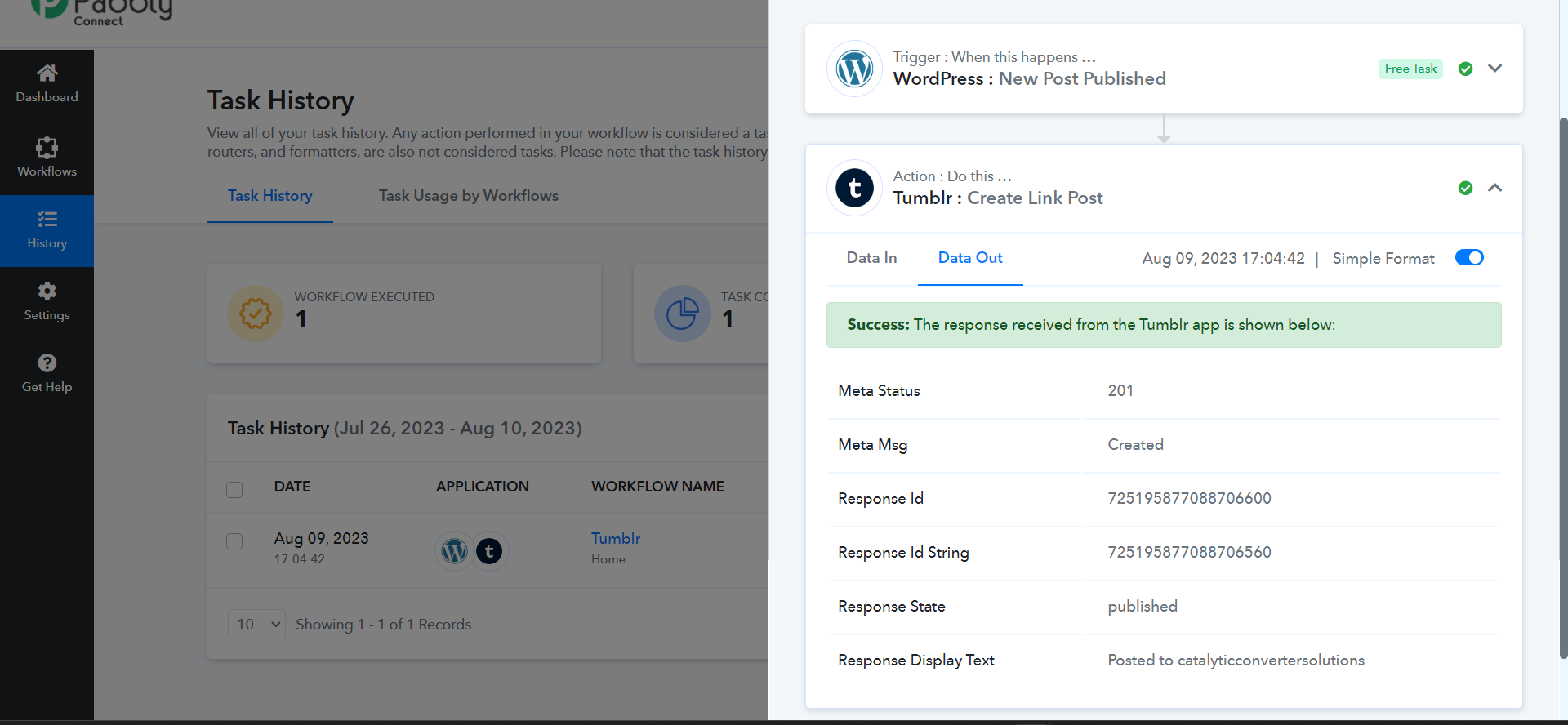The height and width of the screenshot is (725, 1568).
Task: Click the DATE column header
Action: (x=292, y=487)
